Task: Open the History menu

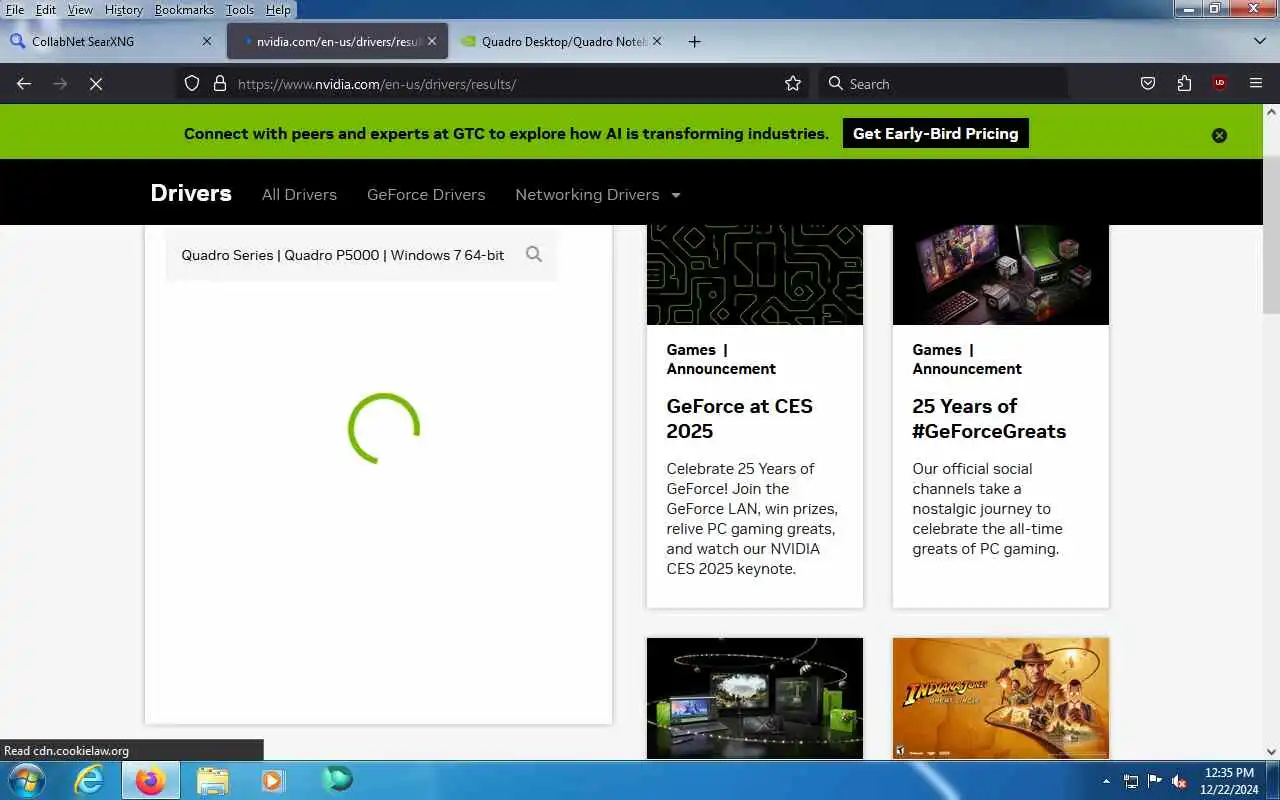Action: point(123,9)
